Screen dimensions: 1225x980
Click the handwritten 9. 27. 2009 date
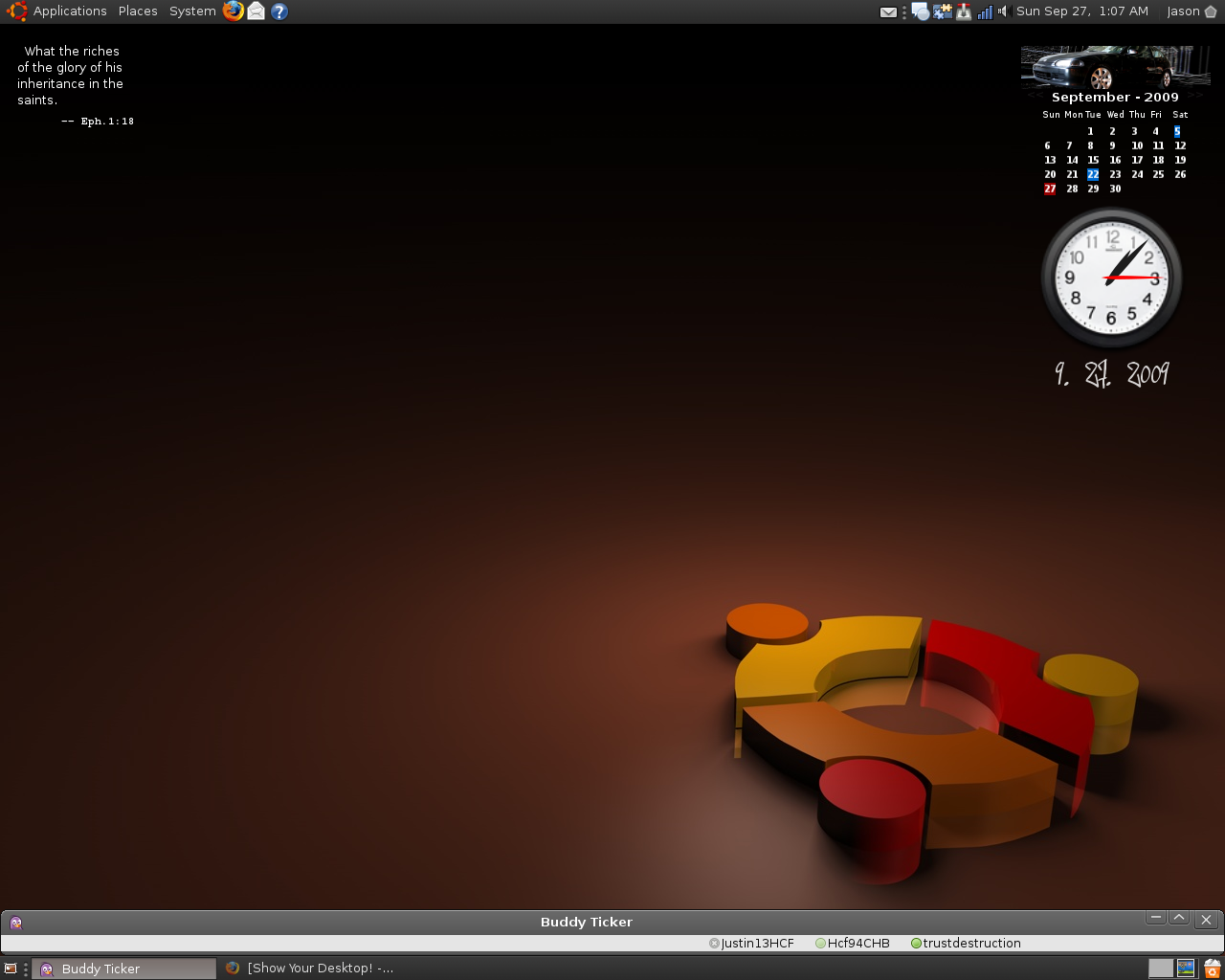click(1112, 374)
